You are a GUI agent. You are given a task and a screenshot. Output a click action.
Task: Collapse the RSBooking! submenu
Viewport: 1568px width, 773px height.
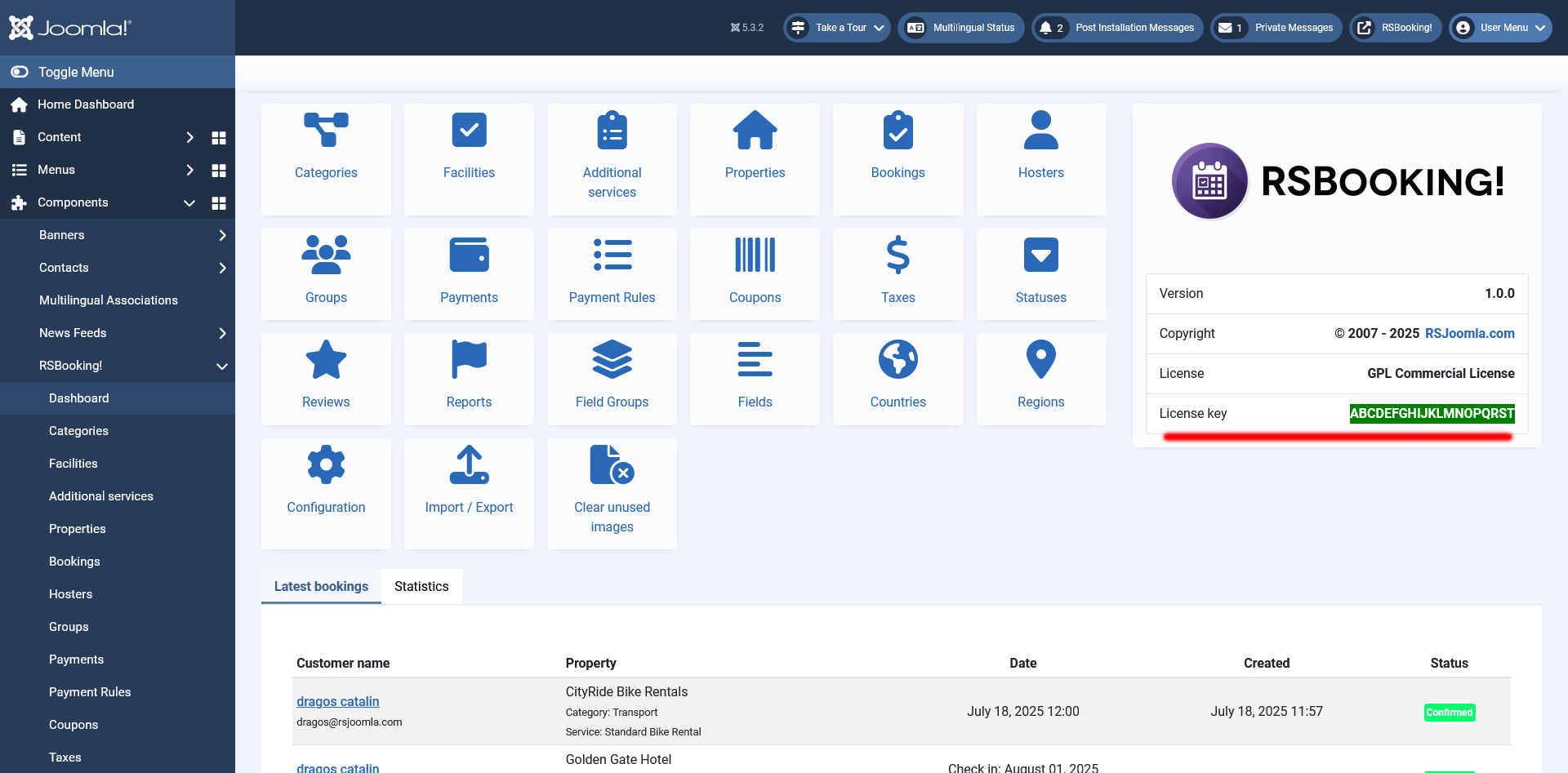[222, 366]
